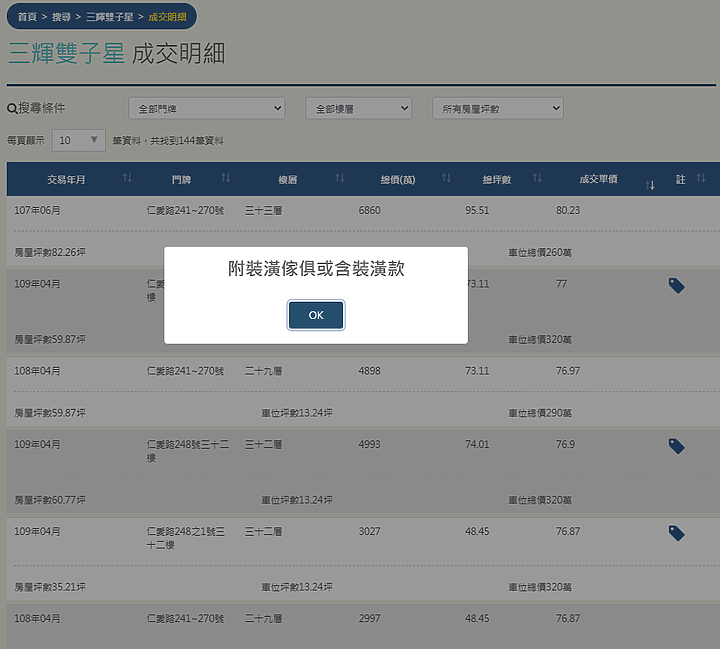The image size is (720, 649).
Task: Click the 95.51 total area cell
Action: coord(477,210)
